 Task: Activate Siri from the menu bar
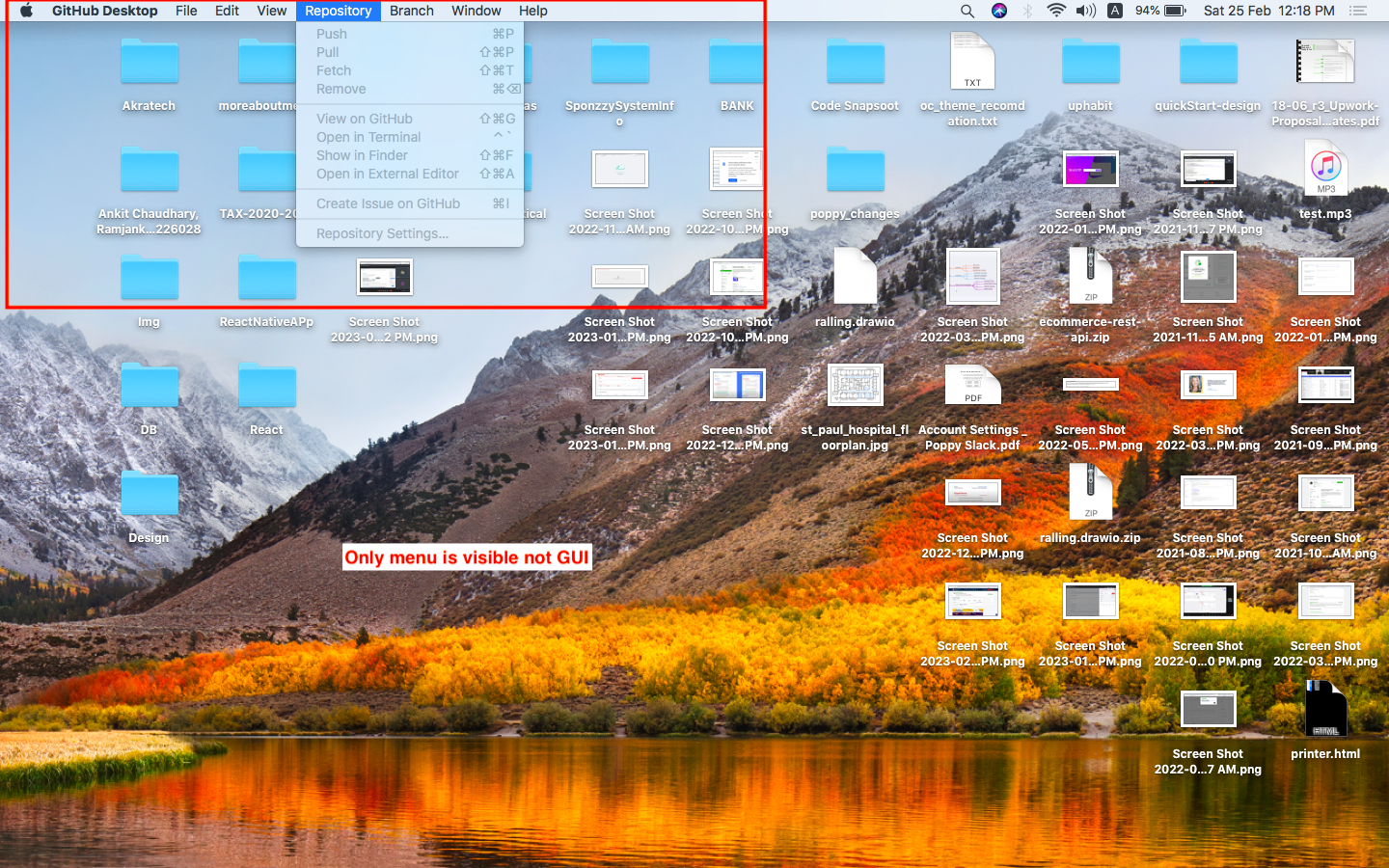pyautogui.click(x=999, y=11)
